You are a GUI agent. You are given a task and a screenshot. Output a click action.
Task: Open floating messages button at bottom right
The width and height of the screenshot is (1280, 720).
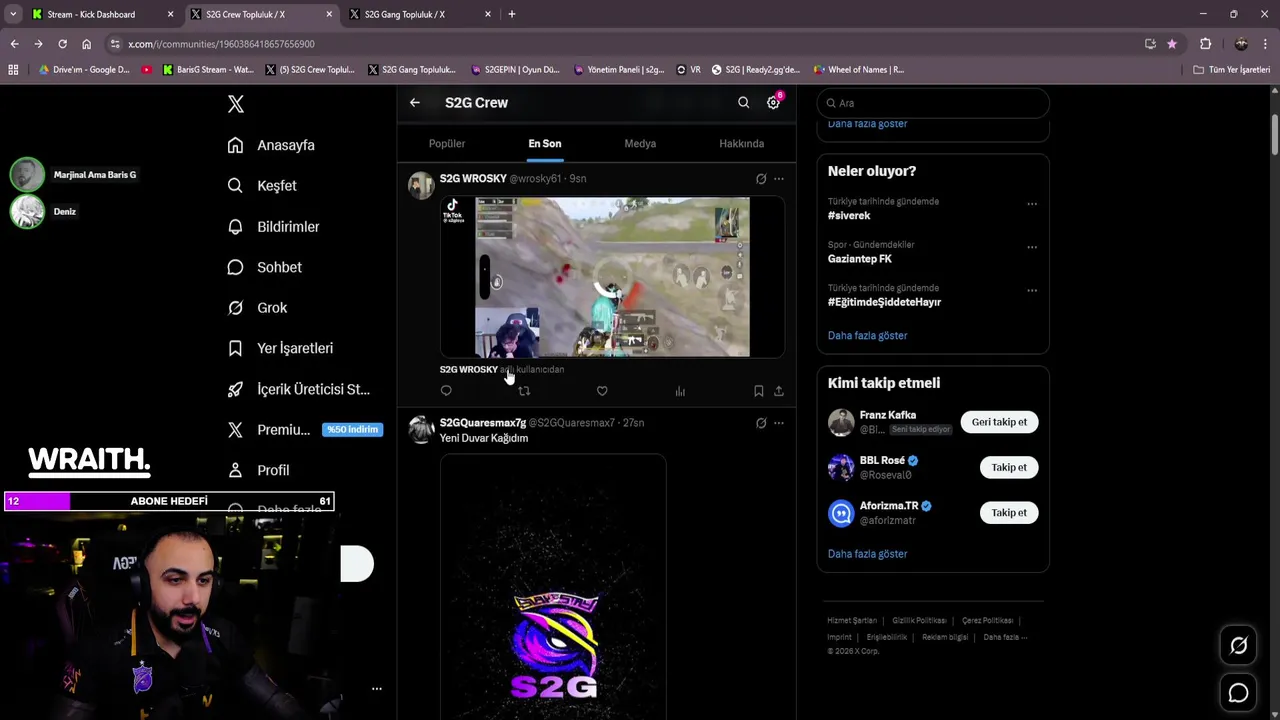click(x=1238, y=693)
